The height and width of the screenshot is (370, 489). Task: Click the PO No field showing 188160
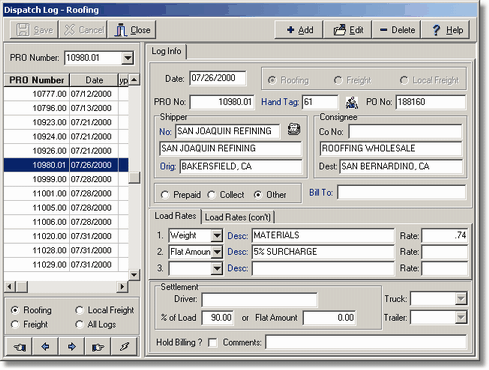click(430, 102)
